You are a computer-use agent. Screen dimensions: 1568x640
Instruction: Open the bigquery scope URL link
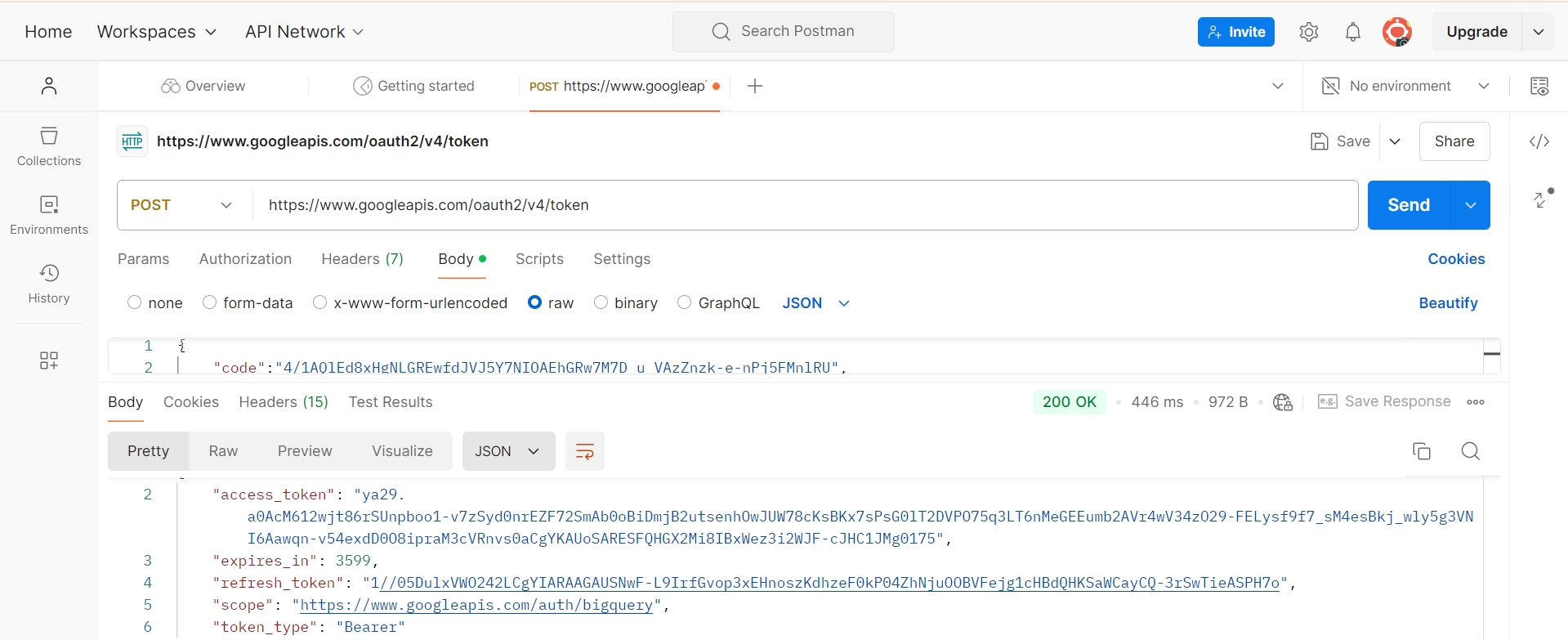pyautogui.click(x=476, y=606)
